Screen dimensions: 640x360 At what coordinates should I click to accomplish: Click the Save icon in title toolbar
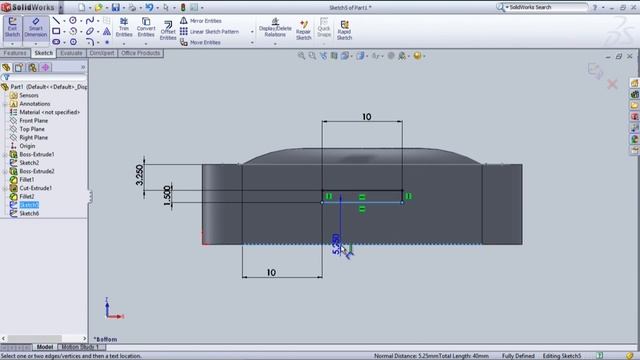click(x=116, y=7)
